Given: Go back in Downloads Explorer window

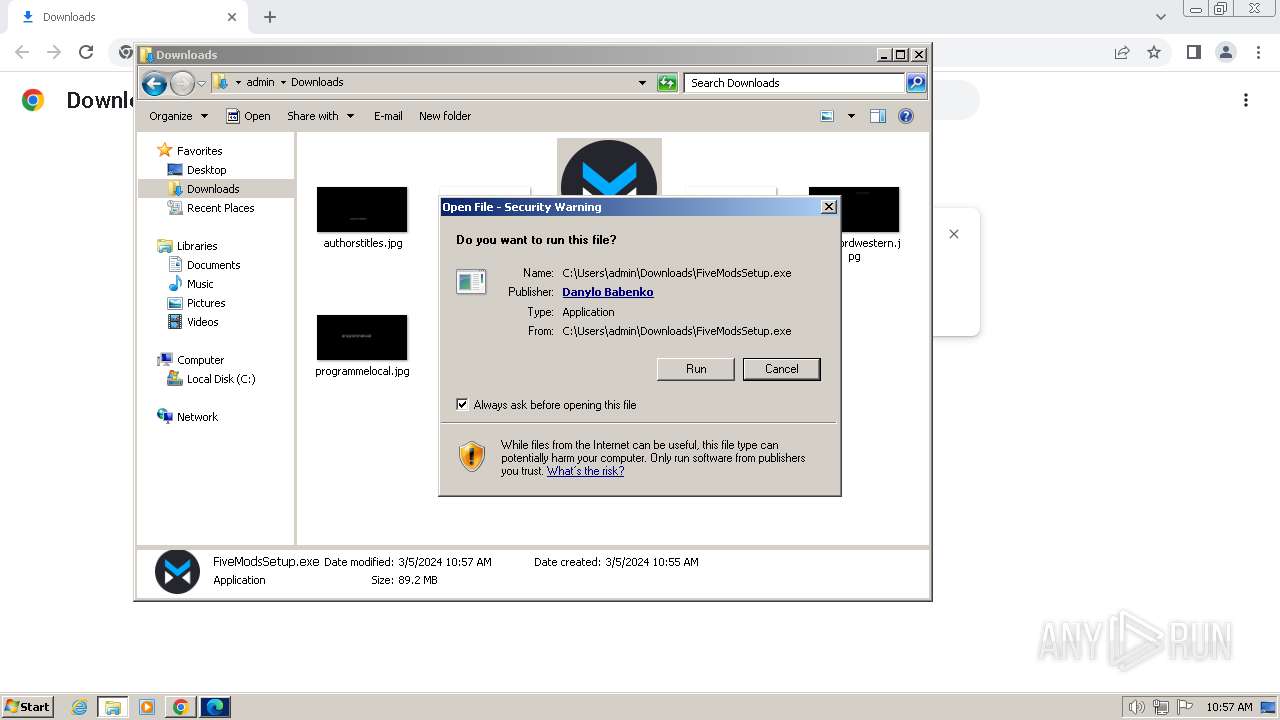Looking at the screenshot, I should click(x=154, y=83).
